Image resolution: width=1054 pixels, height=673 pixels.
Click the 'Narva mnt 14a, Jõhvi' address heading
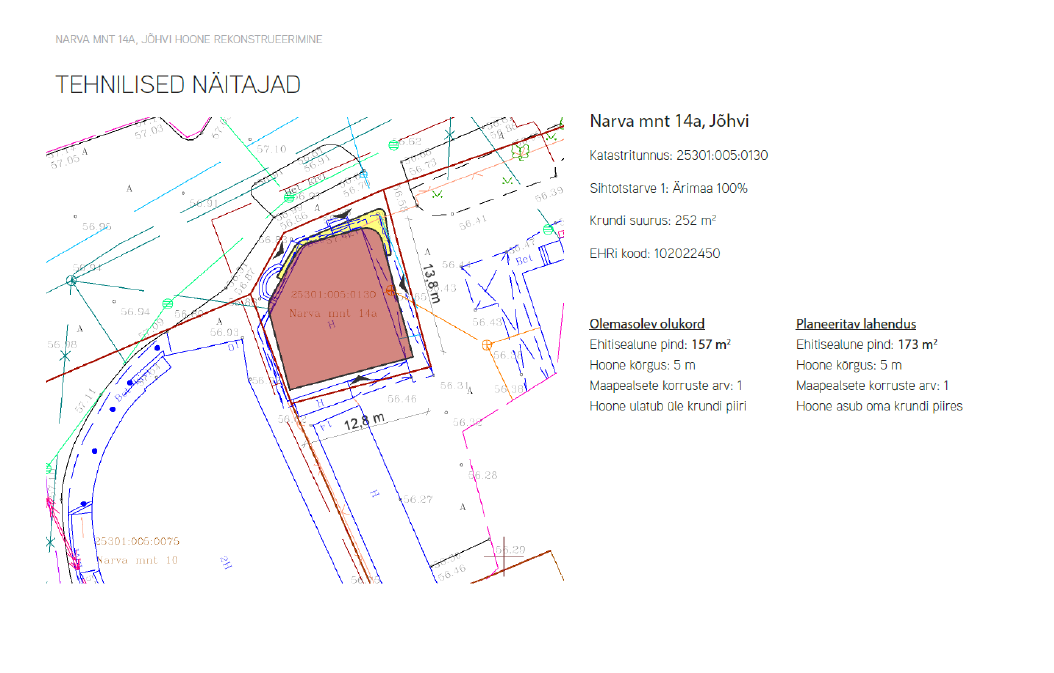click(669, 122)
